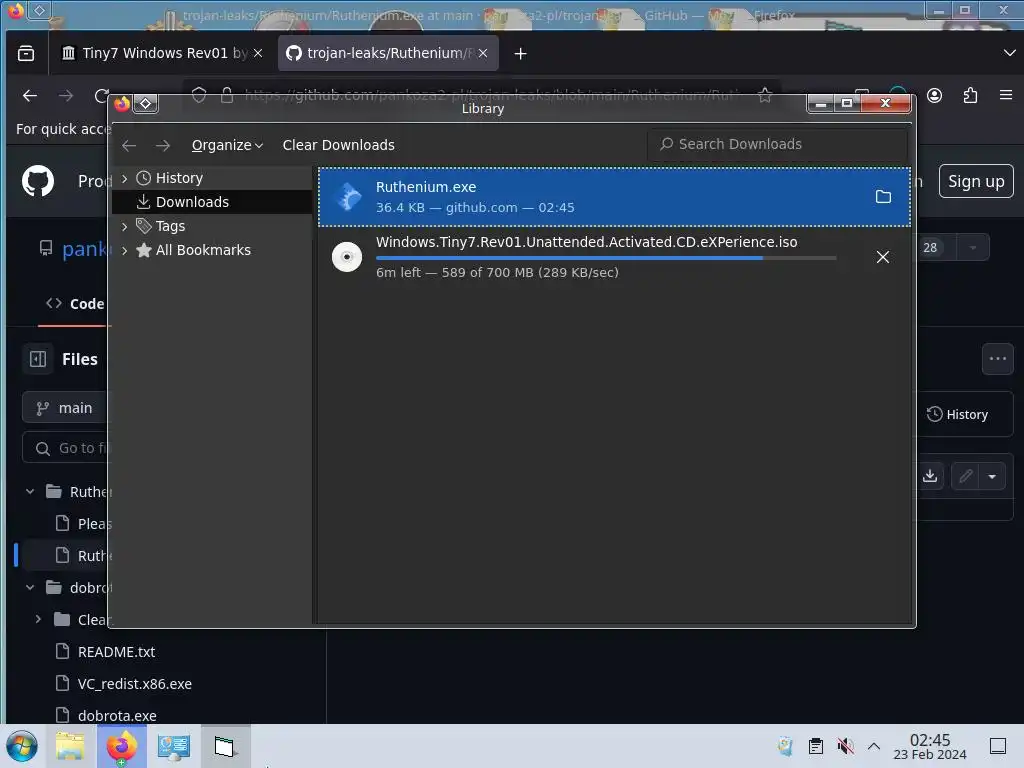
Task: Reload page in Firefox
Action: click(101, 96)
